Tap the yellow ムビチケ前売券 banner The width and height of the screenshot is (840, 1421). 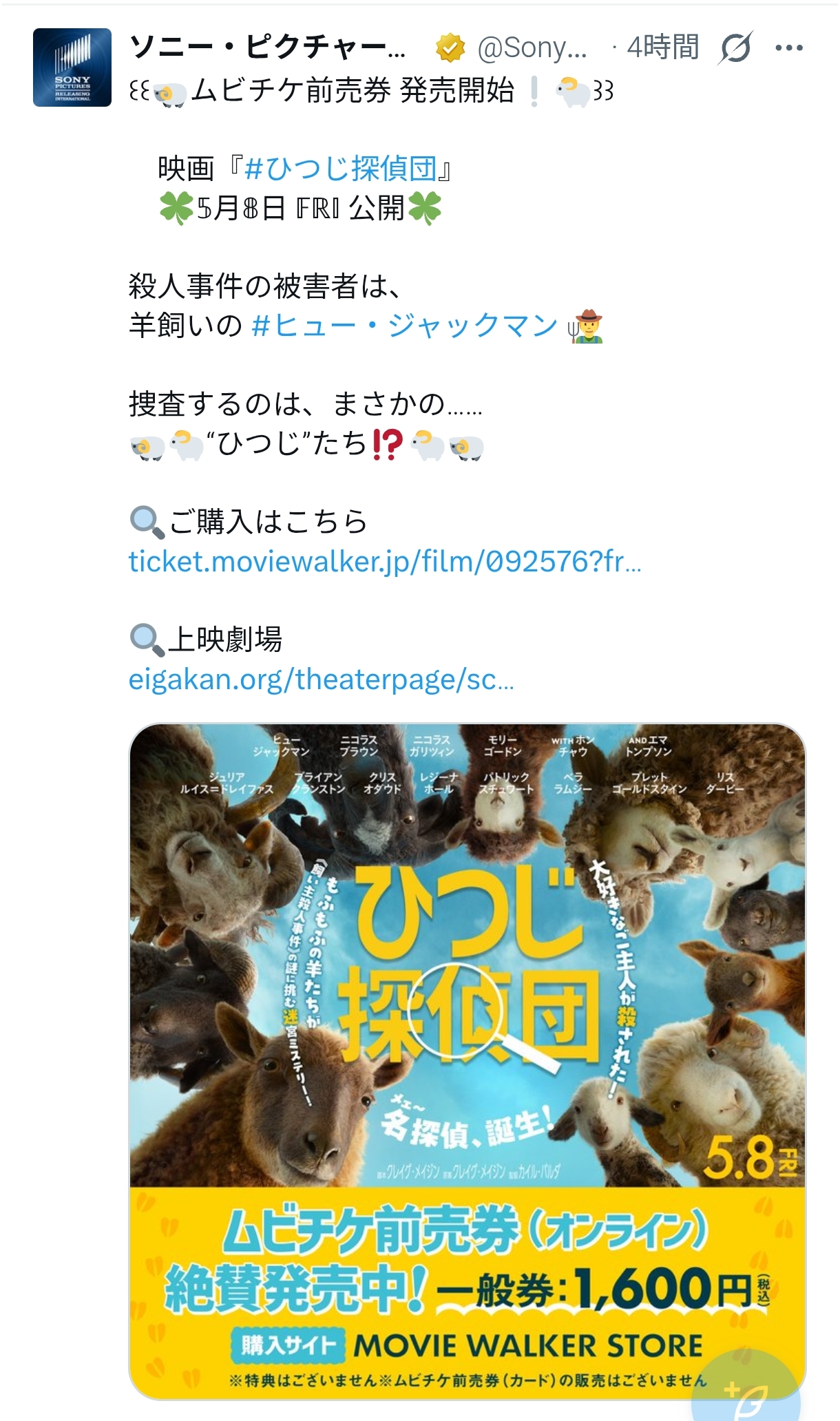(x=468, y=1293)
